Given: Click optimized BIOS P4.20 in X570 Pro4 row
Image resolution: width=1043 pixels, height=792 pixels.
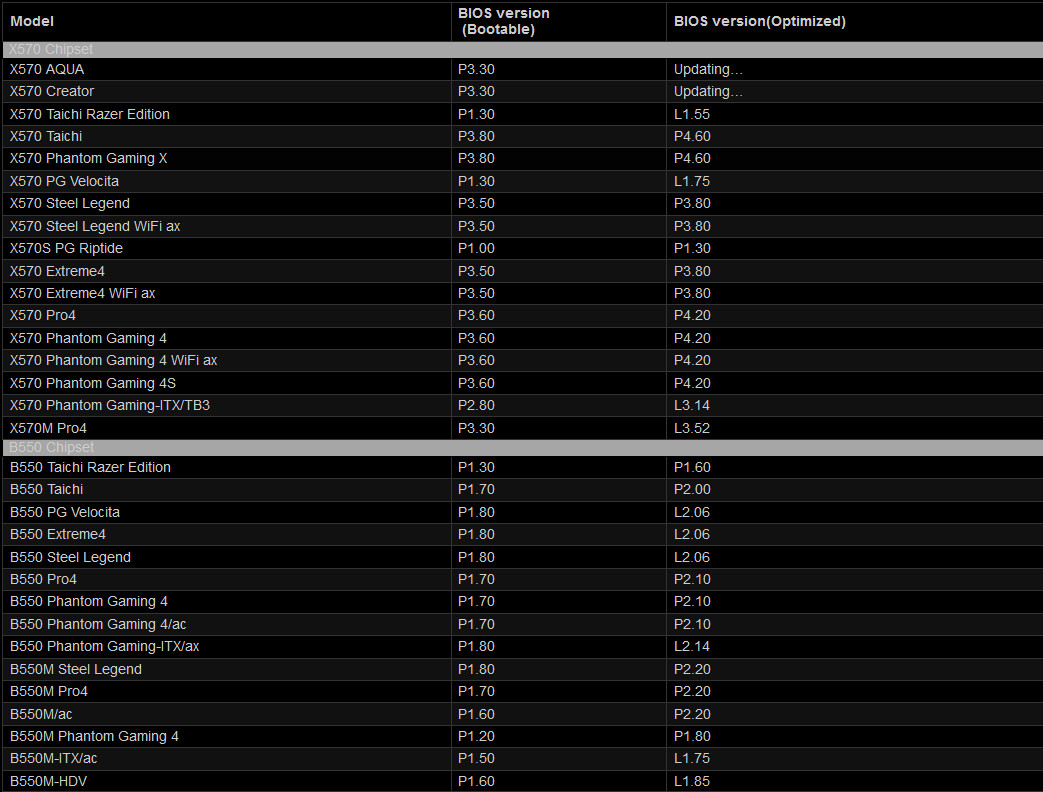Looking at the screenshot, I should [692, 315].
